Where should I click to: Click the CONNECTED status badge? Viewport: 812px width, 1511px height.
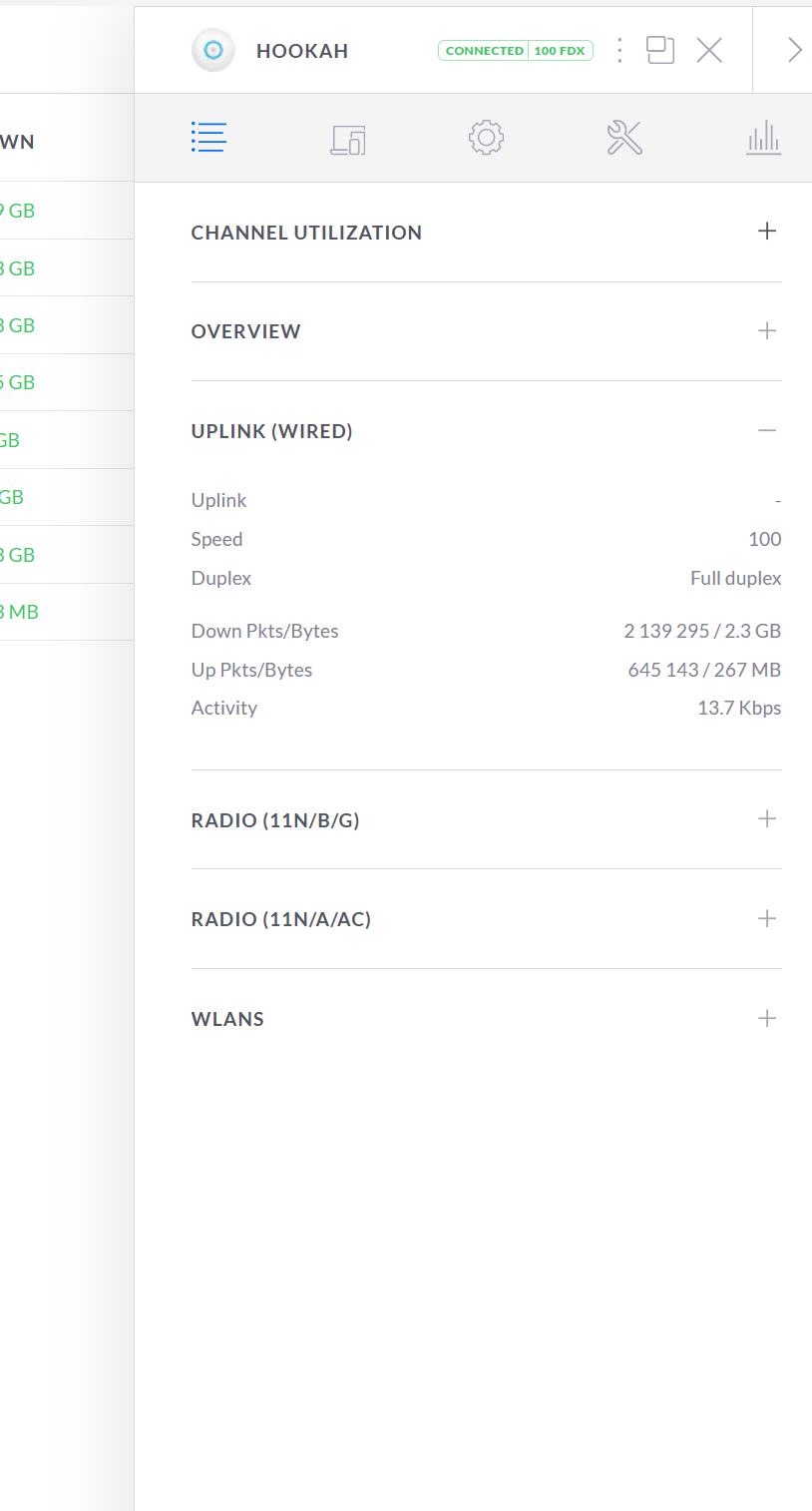click(x=484, y=51)
